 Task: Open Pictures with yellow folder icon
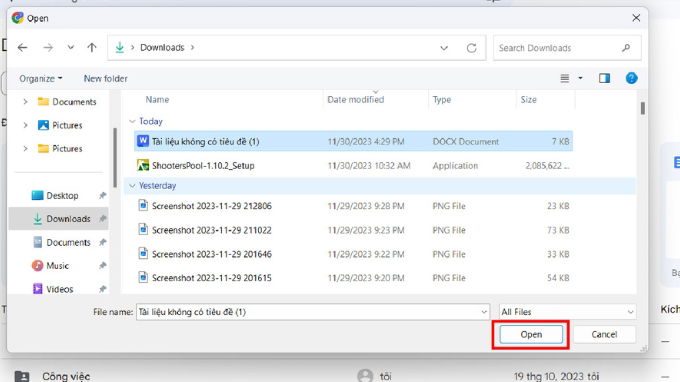coord(60,149)
